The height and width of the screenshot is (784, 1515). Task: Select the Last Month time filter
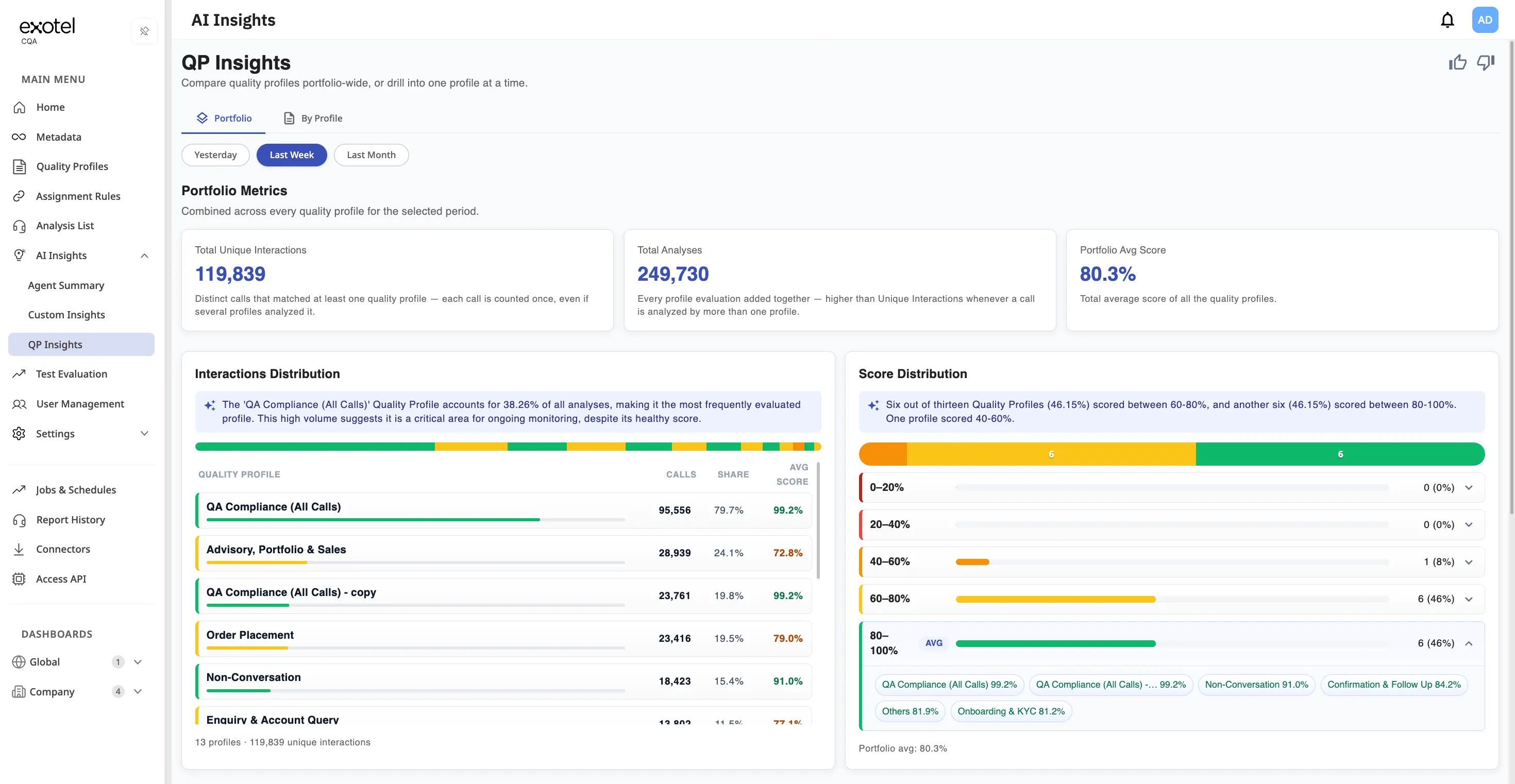coord(371,155)
